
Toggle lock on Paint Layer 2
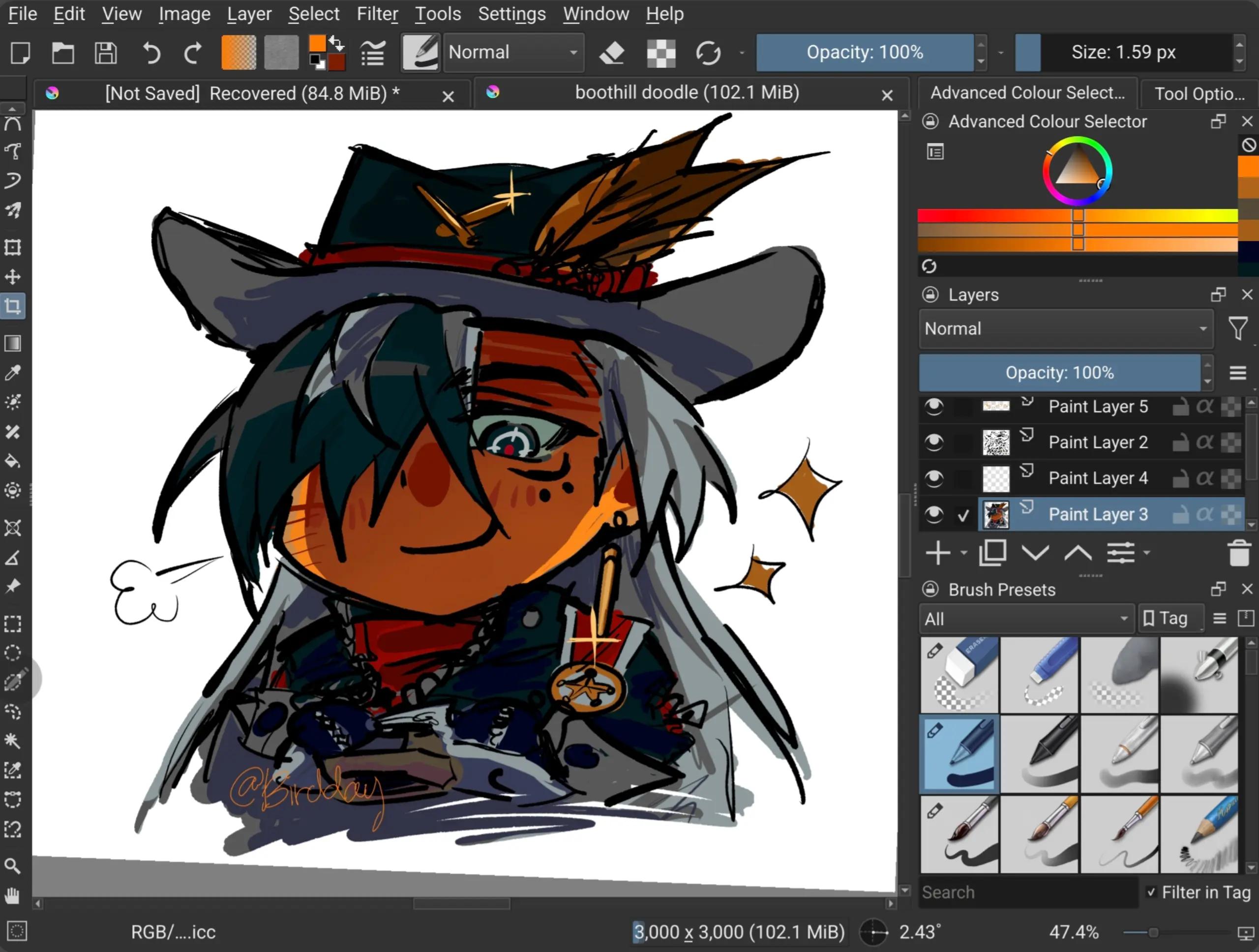coord(1180,442)
